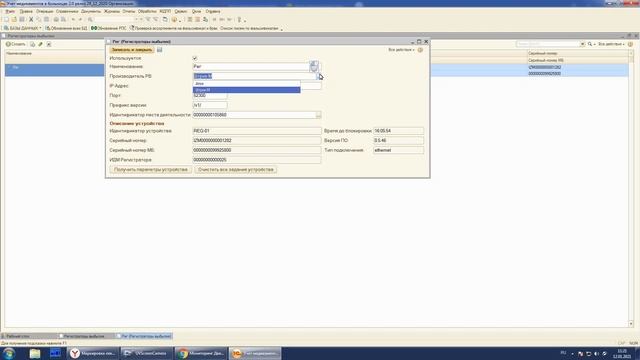Open 'Базы данных' dropdown in toolbar
Viewport: 640px width, 360px height.
pyautogui.click(x=23, y=29)
